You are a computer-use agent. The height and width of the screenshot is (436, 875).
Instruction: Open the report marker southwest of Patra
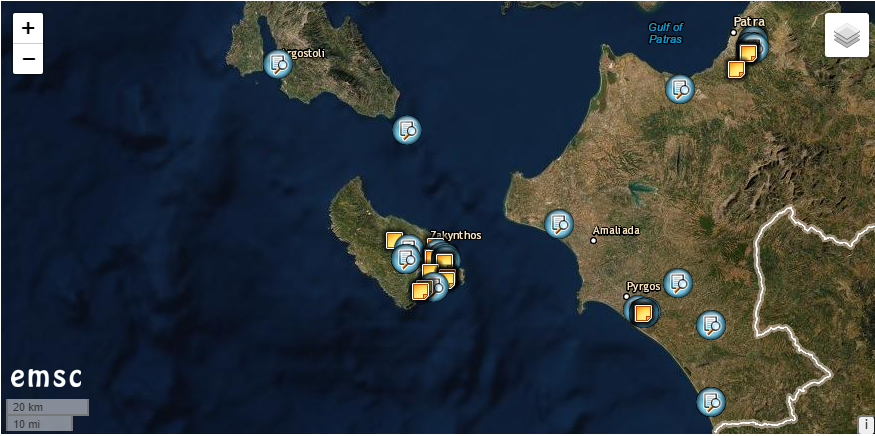click(x=680, y=89)
